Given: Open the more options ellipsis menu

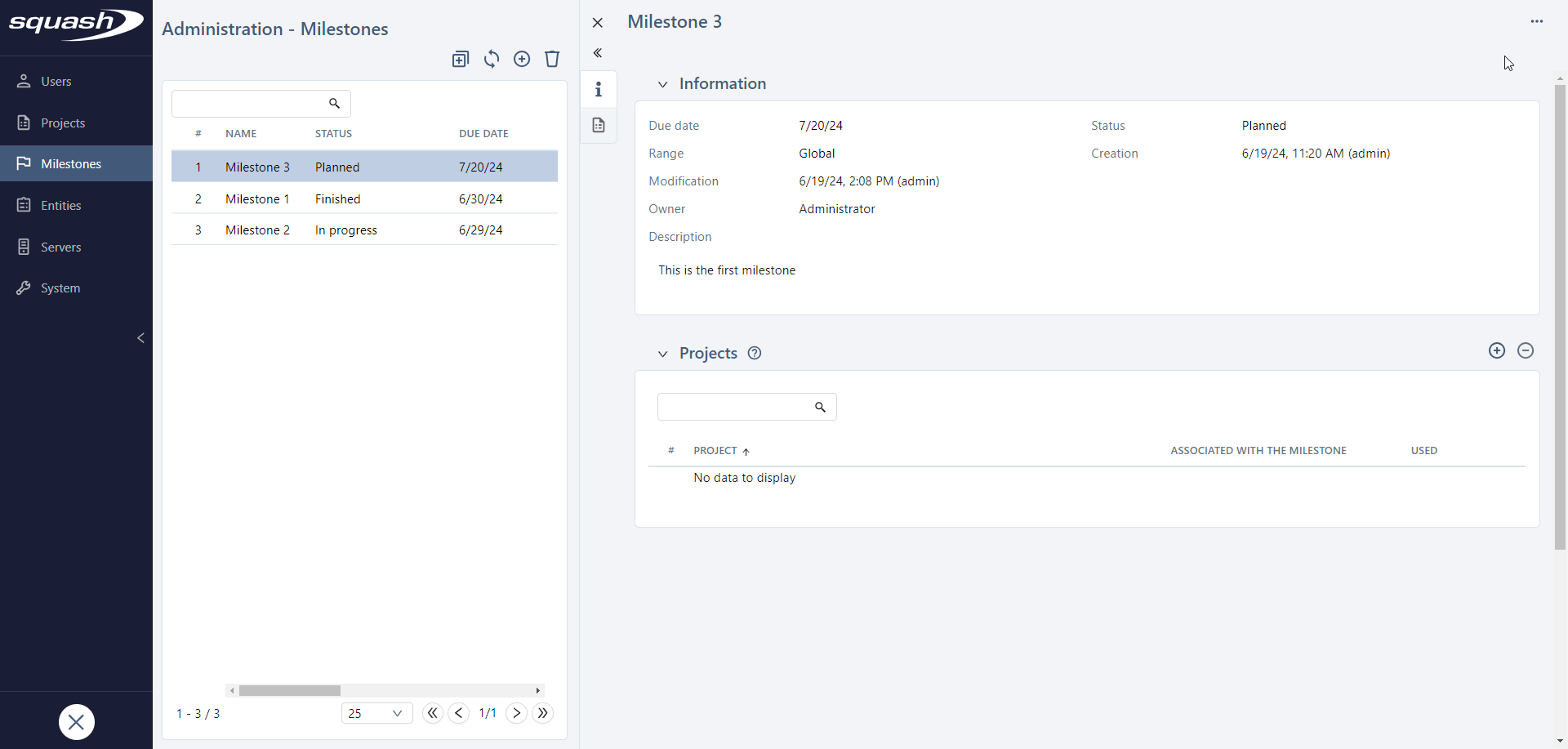Looking at the screenshot, I should (1538, 21).
